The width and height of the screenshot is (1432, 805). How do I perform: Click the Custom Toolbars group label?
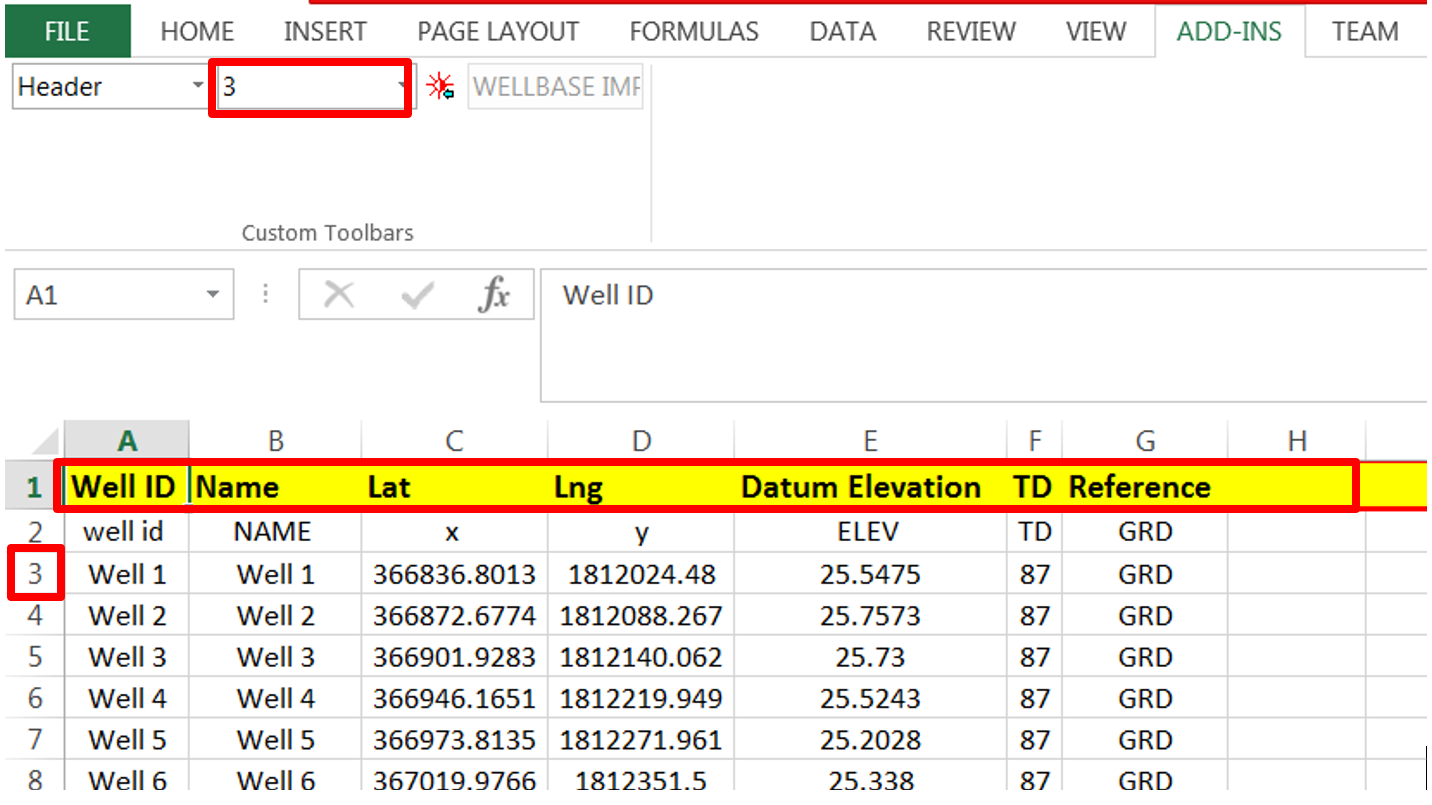[328, 233]
